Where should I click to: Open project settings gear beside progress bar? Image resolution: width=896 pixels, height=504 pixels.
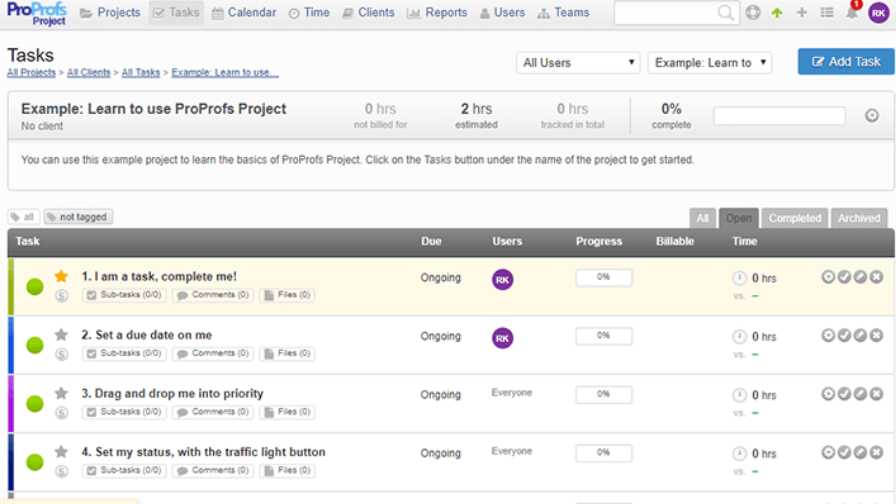tap(871, 115)
